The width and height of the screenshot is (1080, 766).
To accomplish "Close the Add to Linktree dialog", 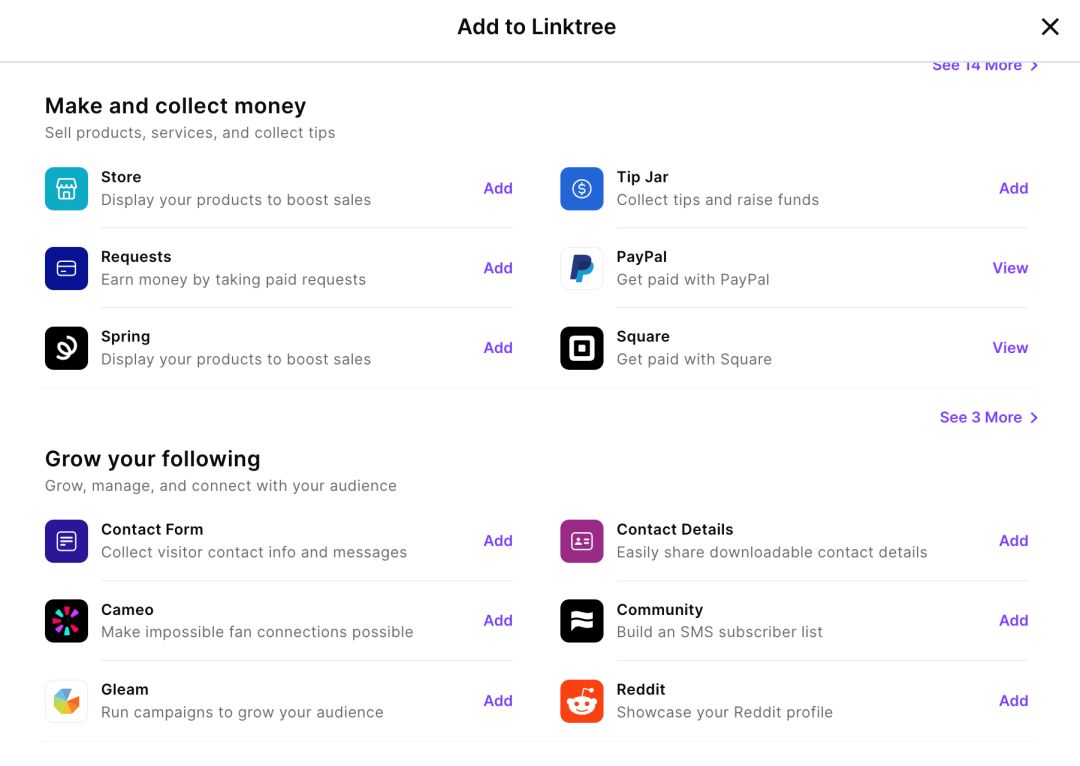I will point(1050,27).
